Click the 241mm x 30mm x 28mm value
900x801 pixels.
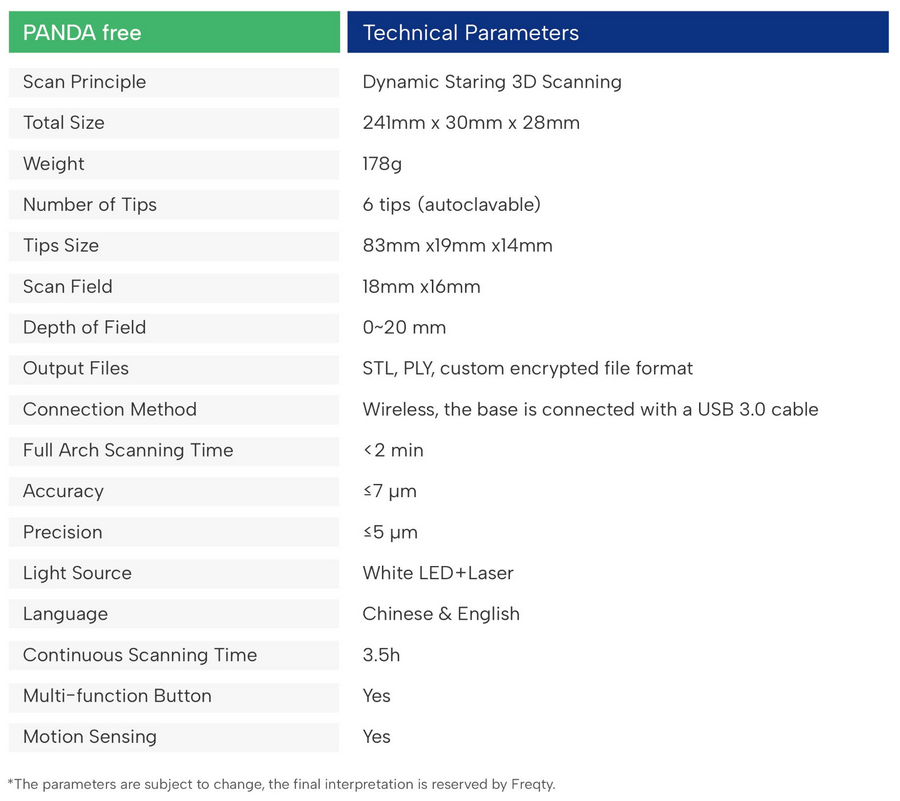(470, 123)
